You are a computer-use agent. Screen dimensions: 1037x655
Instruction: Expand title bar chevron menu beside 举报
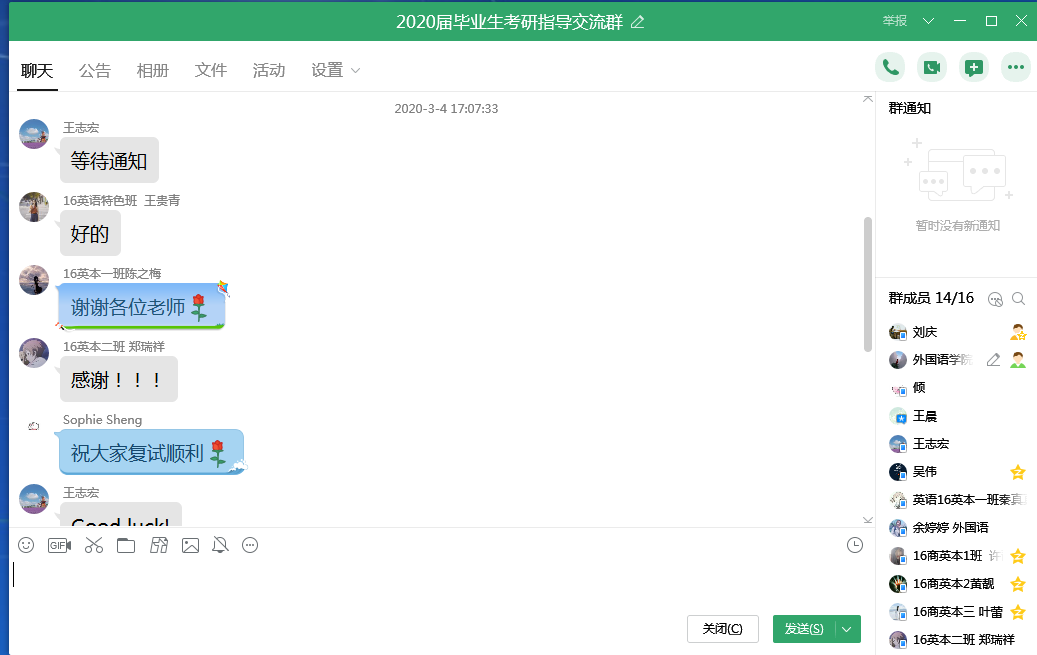click(x=928, y=21)
